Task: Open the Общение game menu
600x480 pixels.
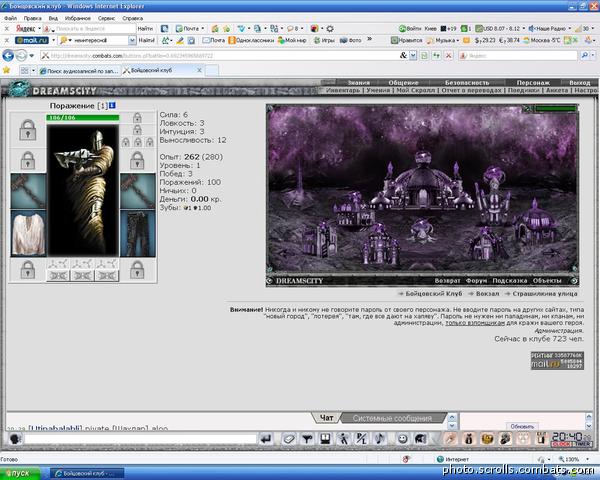Action: coord(403,82)
